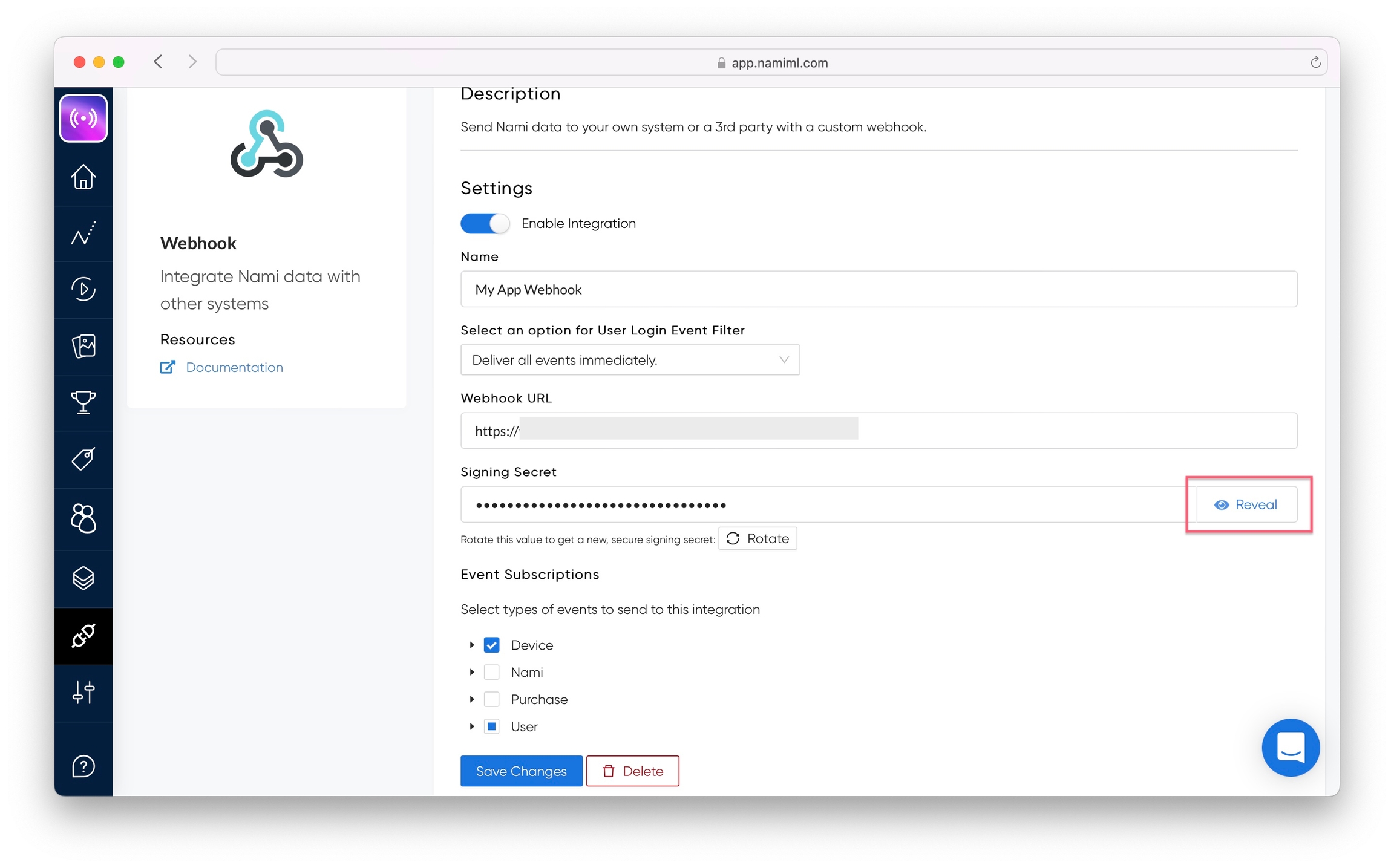Toggle the Enable Integration switch
This screenshot has width=1394, height=868.
point(485,224)
